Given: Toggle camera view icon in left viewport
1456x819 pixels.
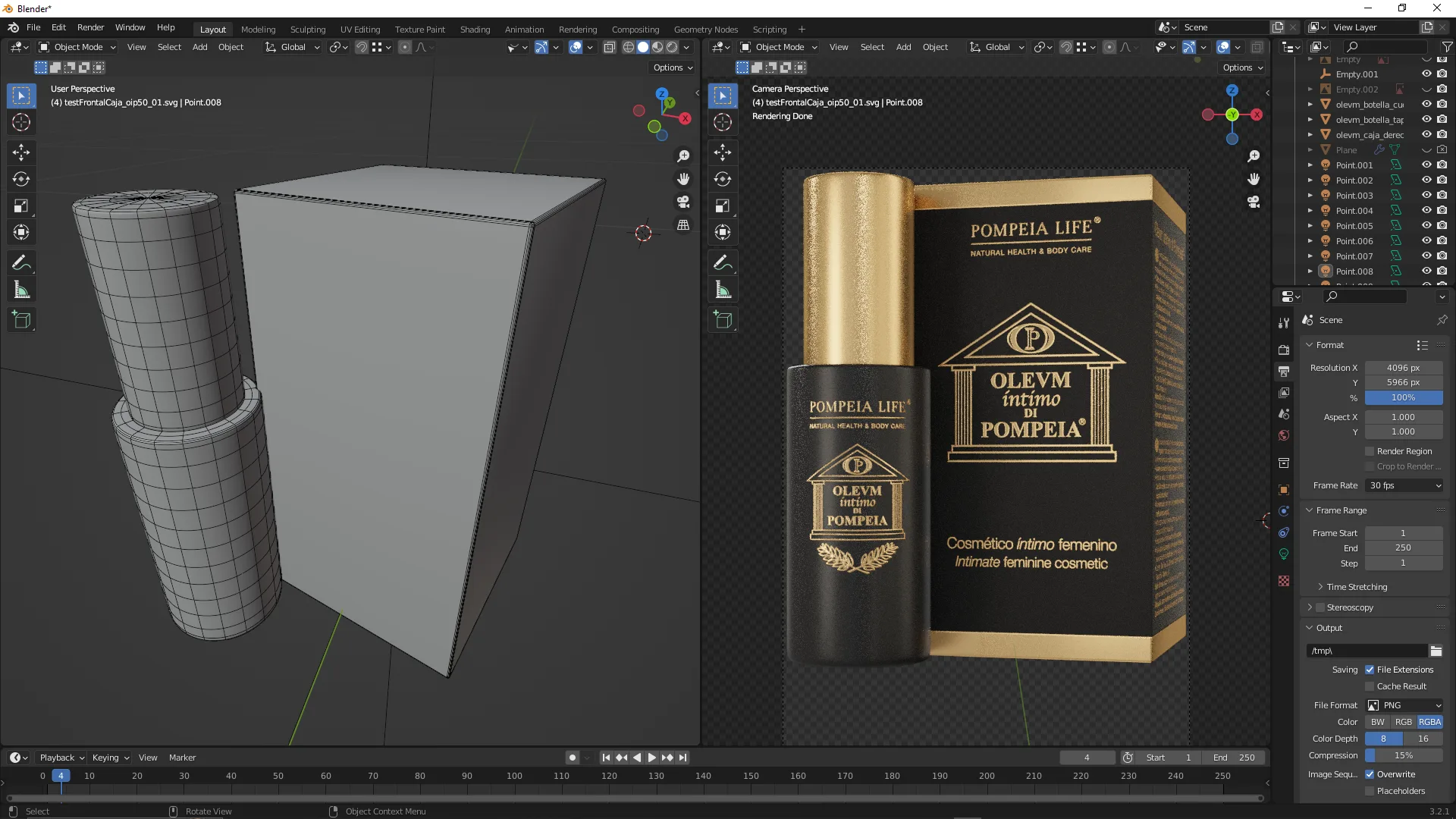Looking at the screenshot, I should pyautogui.click(x=683, y=202).
